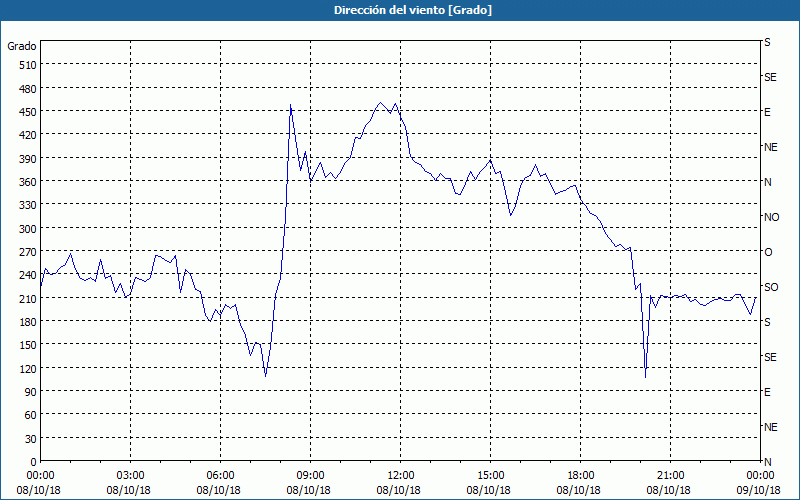Select the 510 value on the degree axis

tap(28, 65)
